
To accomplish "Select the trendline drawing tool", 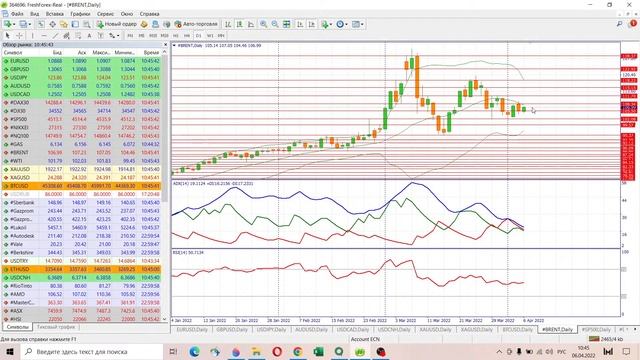I will point(56,36).
